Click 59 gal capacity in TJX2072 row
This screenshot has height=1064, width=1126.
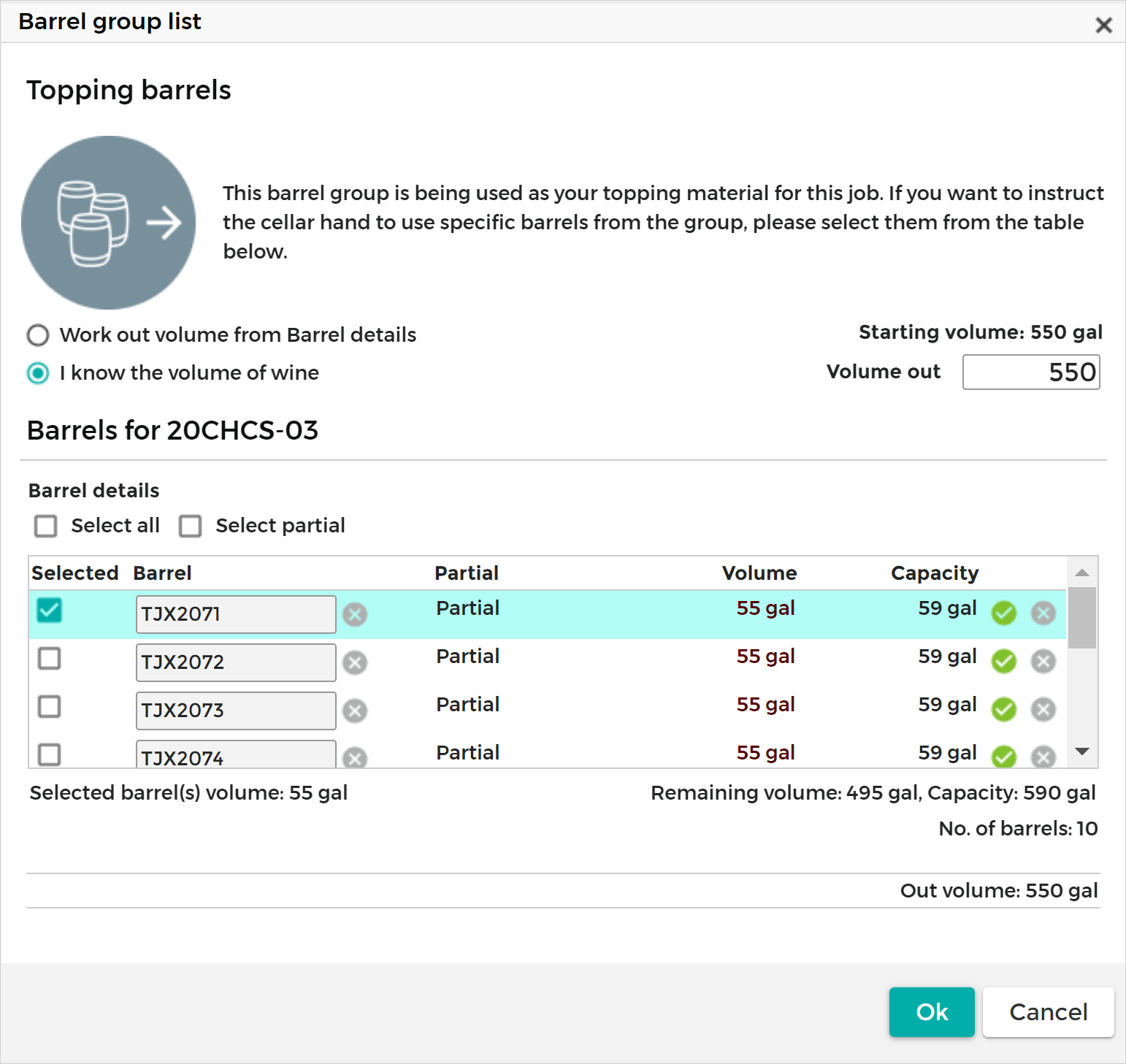point(947,657)
